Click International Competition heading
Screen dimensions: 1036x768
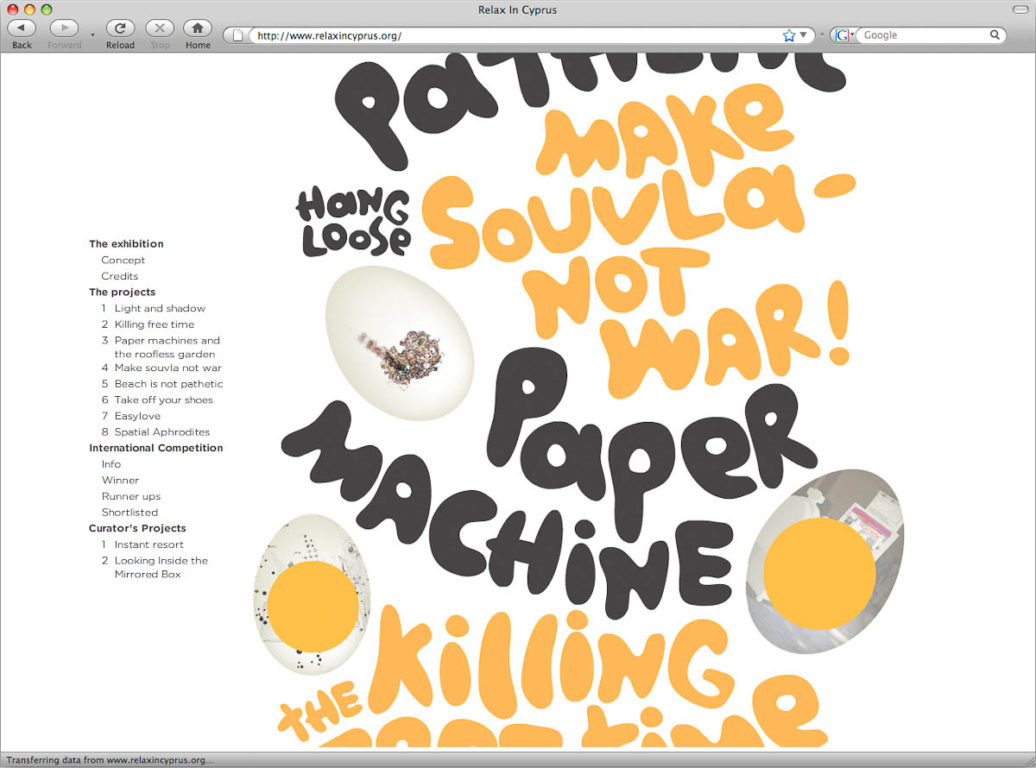pyautogui.click(x=156, y=448)
